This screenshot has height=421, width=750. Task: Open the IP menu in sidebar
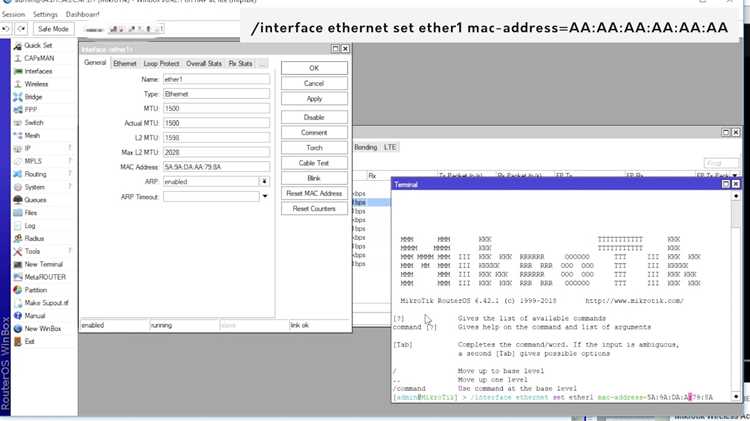pos(28,149)
